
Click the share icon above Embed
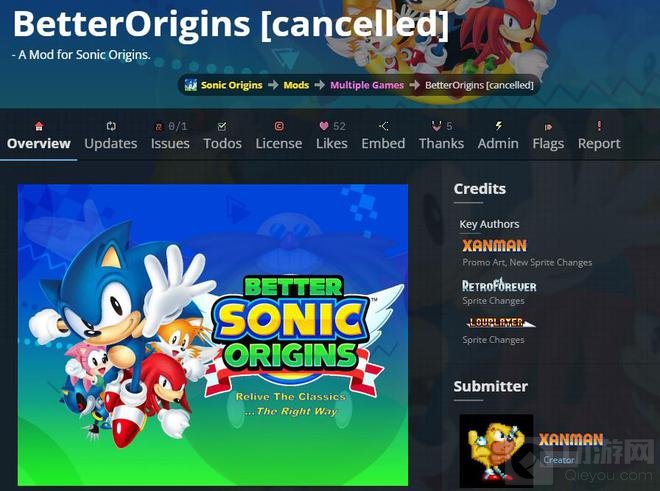(383, 126)
